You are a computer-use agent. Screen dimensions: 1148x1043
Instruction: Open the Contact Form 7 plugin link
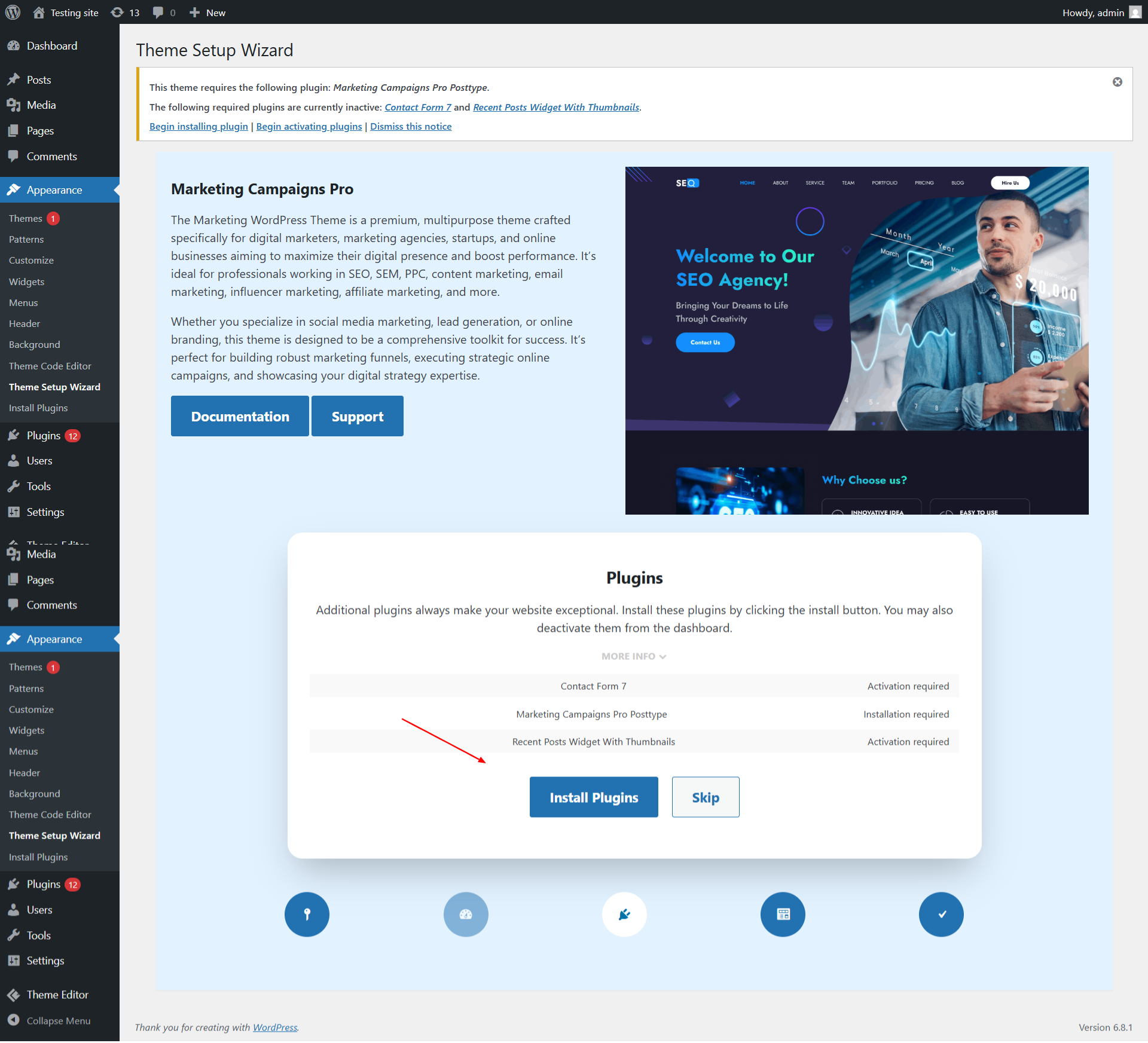[418, 108]
